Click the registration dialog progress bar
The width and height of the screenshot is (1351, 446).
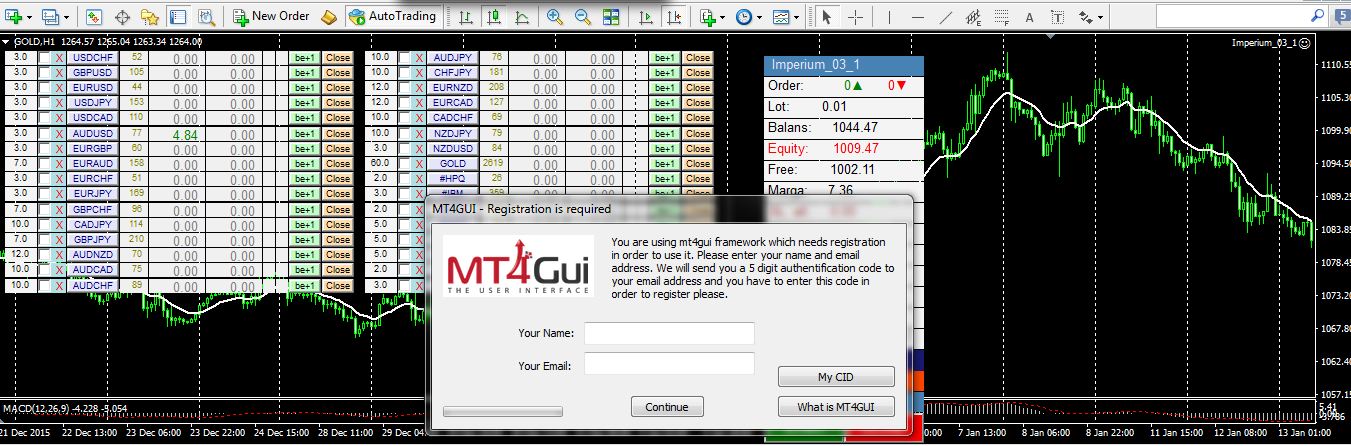(503, 411)
